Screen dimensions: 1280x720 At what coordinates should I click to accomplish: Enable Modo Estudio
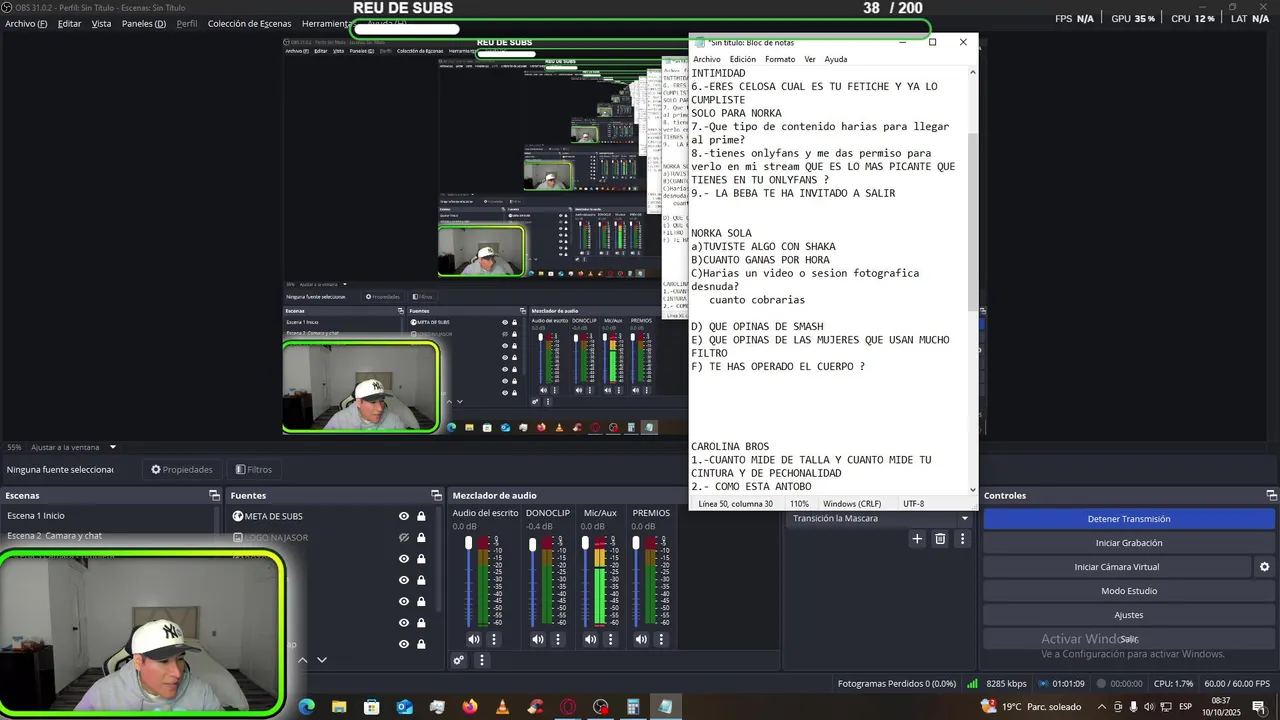[x=1129, y=591]
